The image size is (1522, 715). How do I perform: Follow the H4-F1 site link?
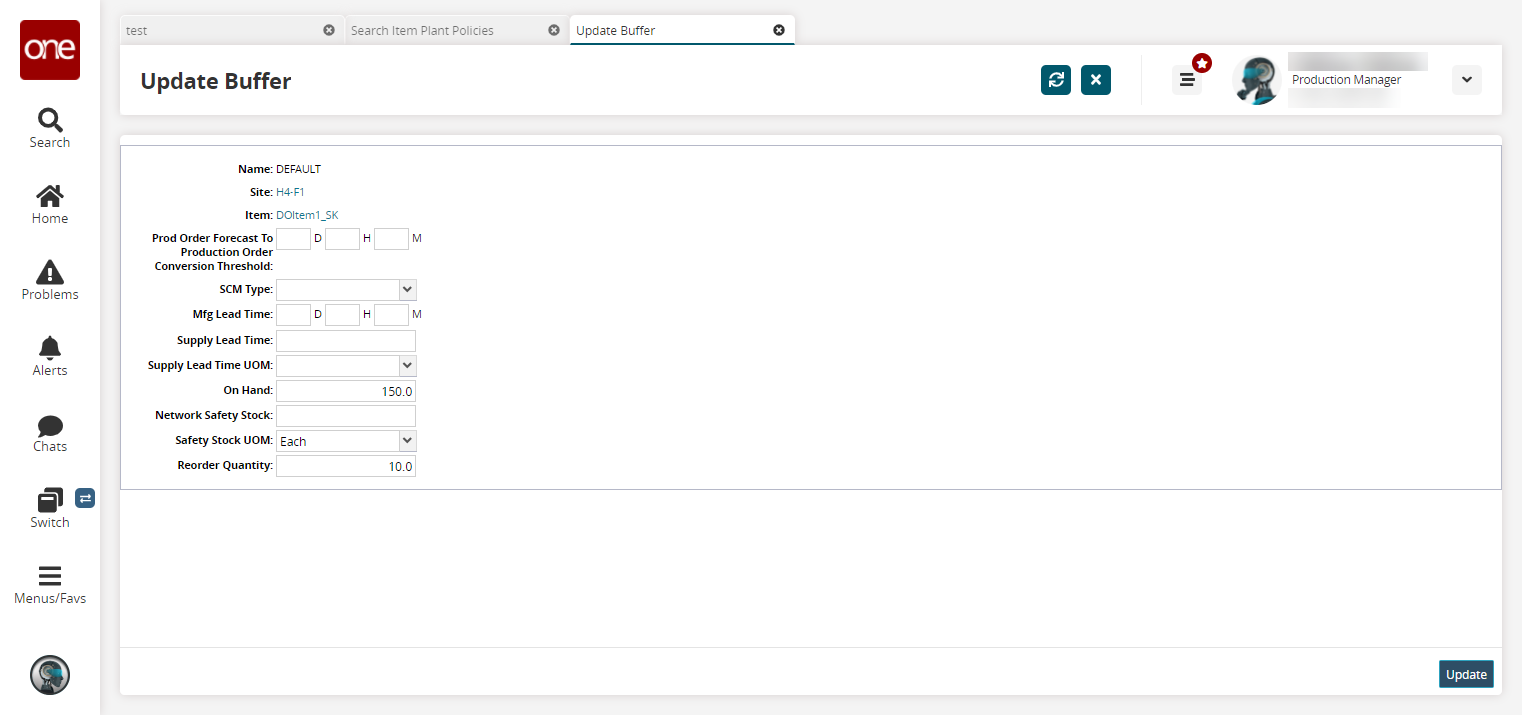click(290, 192)
